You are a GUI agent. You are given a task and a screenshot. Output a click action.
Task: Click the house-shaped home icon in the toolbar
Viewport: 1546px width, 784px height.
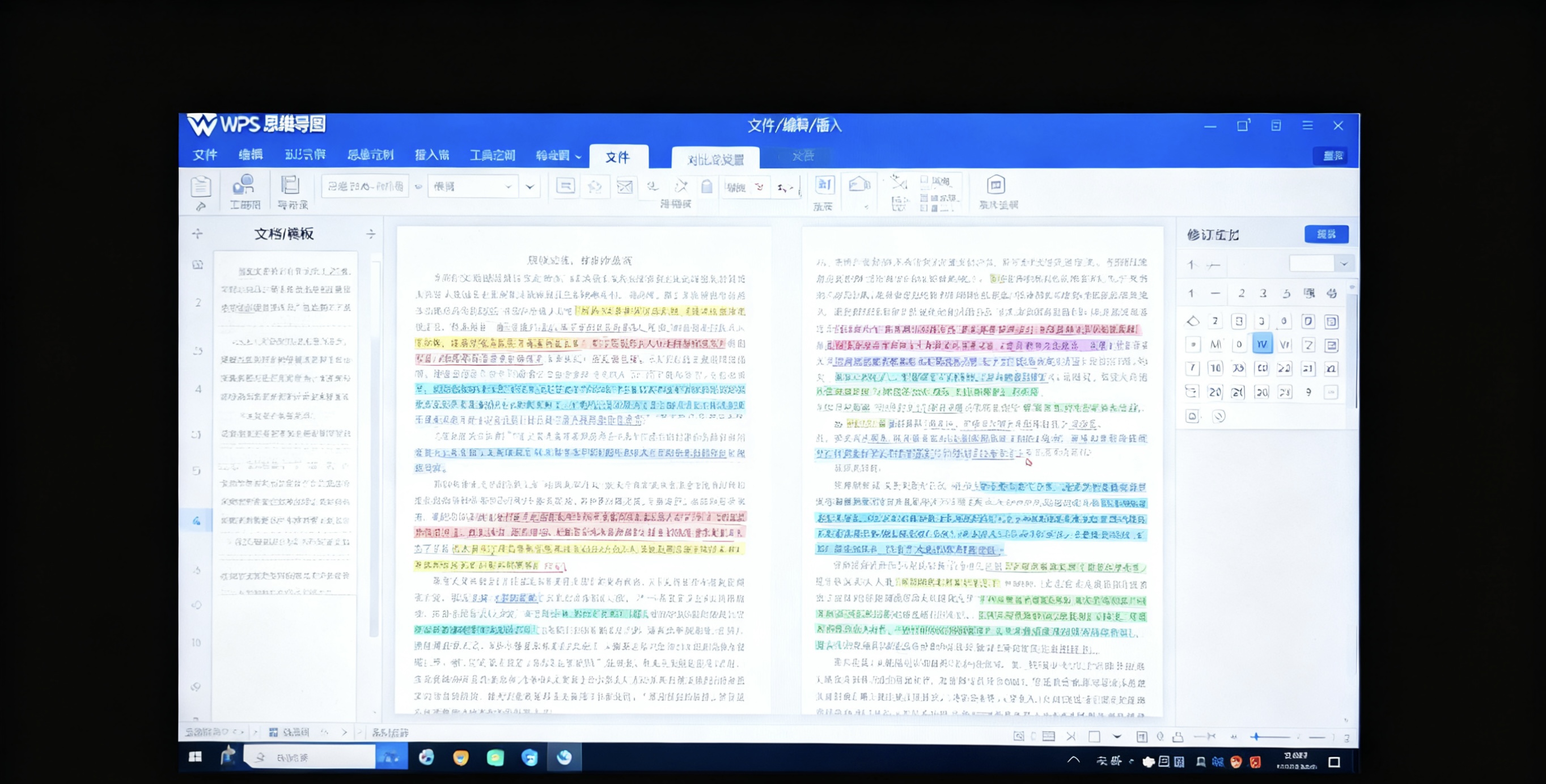(x=859, y=185)
